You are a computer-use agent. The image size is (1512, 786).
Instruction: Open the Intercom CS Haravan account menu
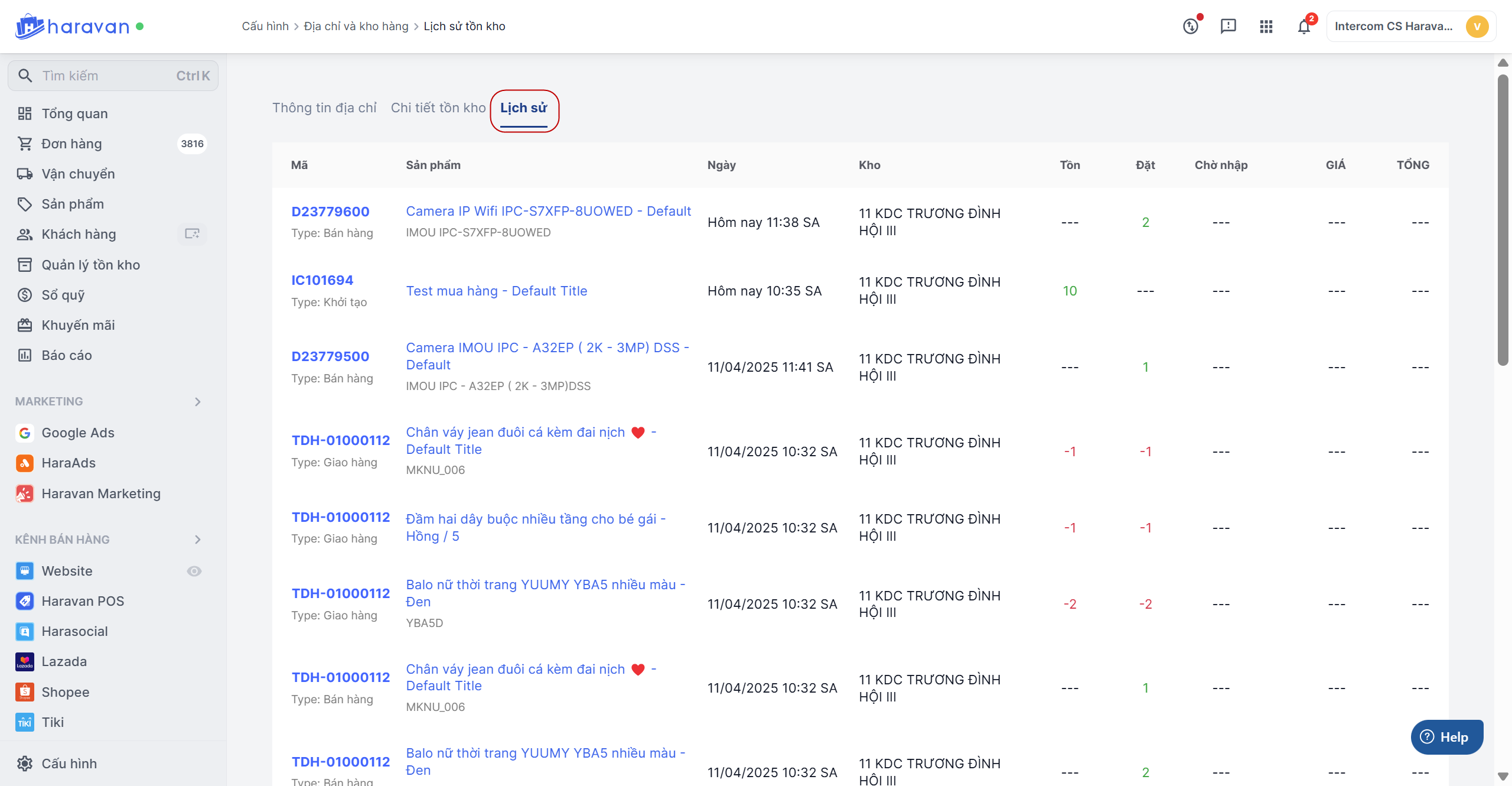point(1410,27)
